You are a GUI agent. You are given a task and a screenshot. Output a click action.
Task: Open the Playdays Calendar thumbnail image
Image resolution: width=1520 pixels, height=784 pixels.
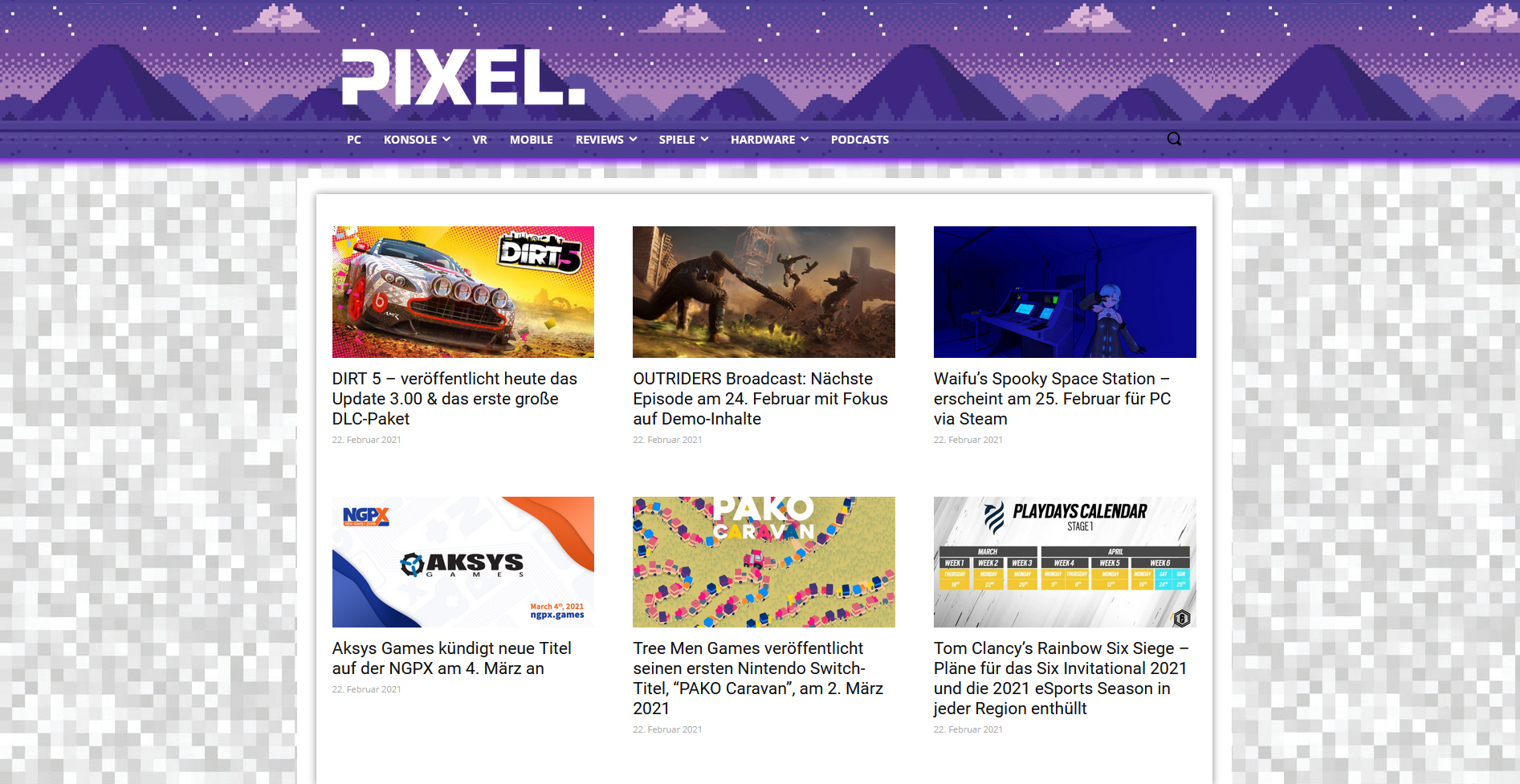pos(1065,562)
